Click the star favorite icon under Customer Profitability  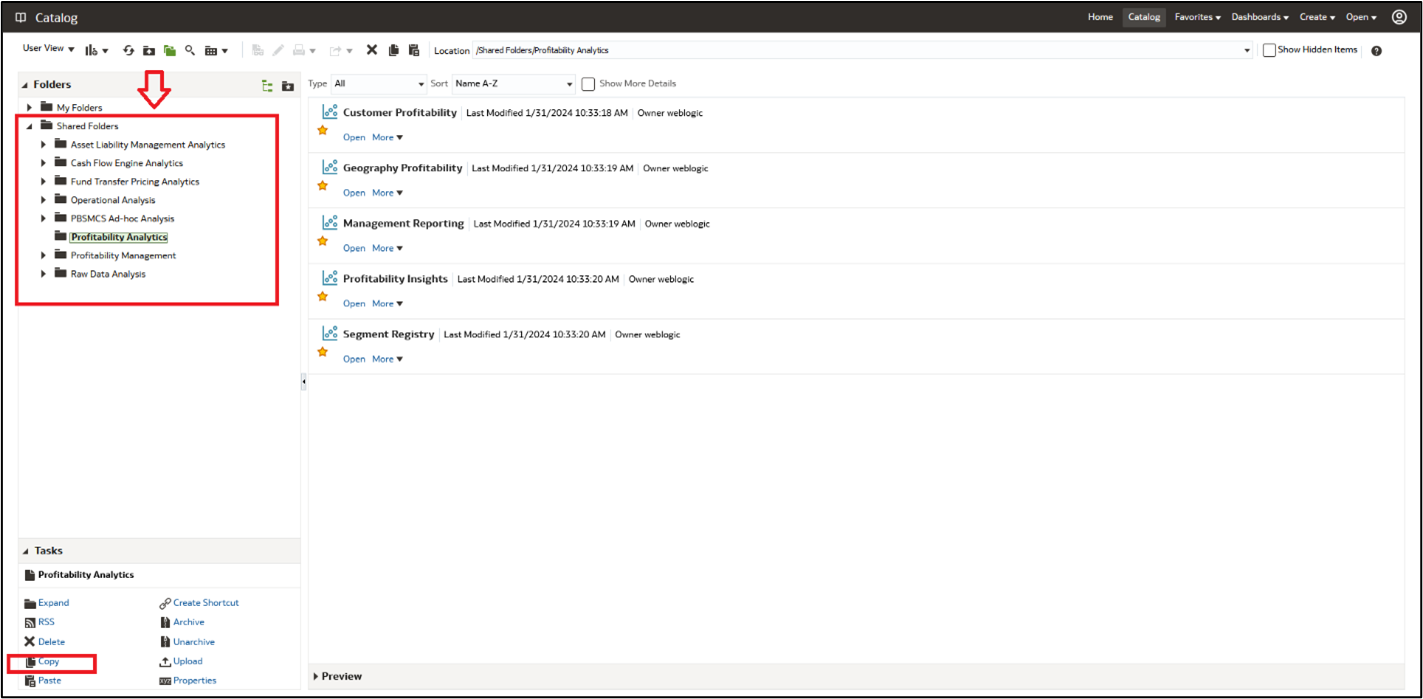322,130
